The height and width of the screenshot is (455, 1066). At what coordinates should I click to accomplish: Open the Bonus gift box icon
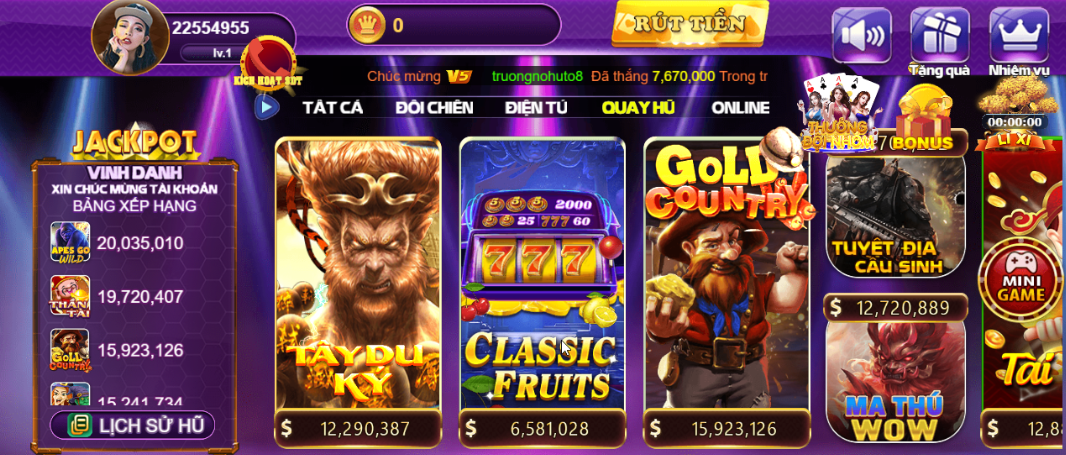click(923, 122)
